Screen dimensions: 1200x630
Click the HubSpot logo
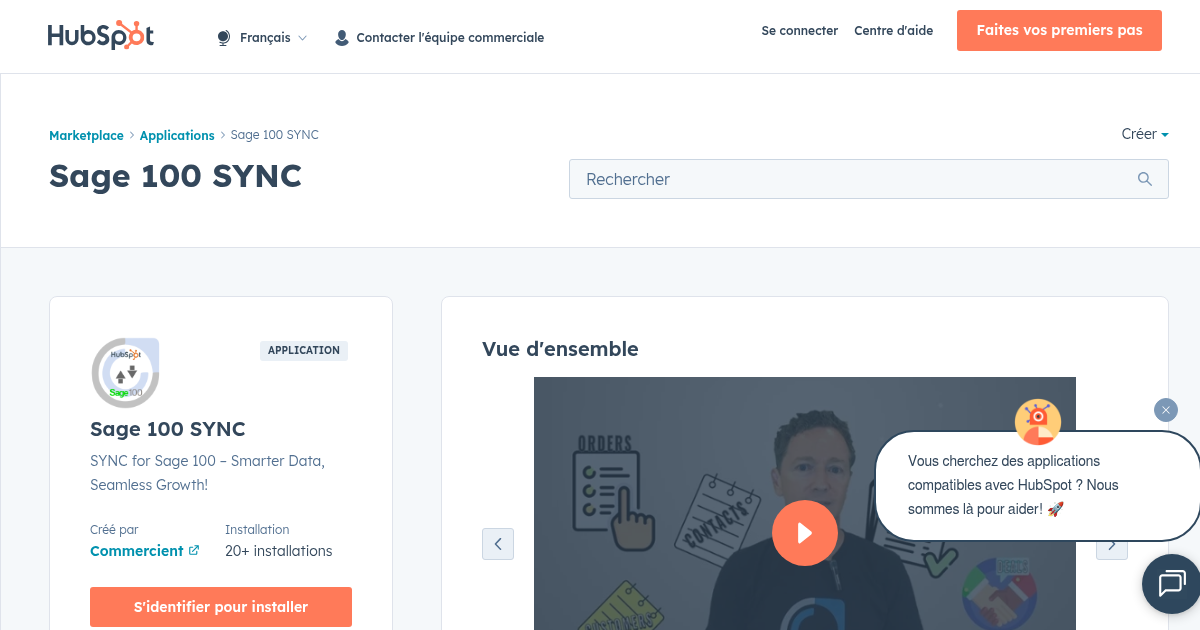pyautogui.click(x=100, y=34)
